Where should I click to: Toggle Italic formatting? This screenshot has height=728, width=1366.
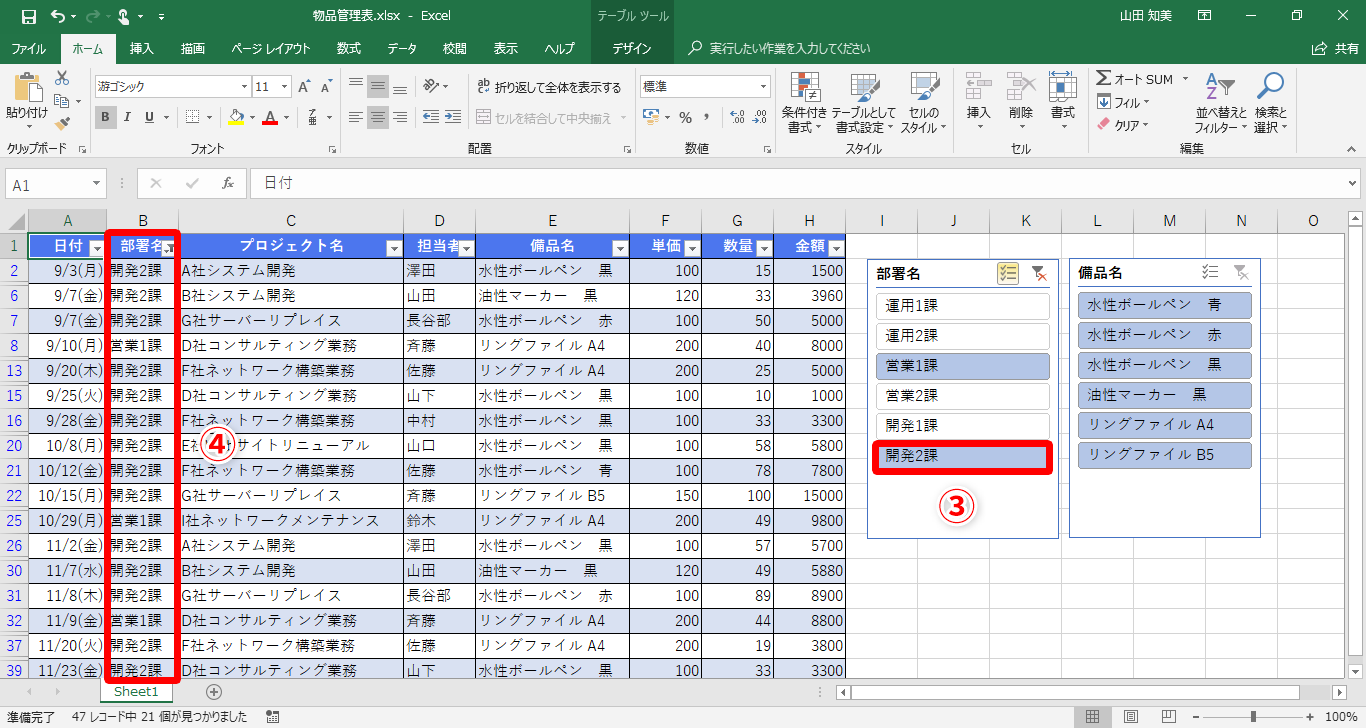128,117
